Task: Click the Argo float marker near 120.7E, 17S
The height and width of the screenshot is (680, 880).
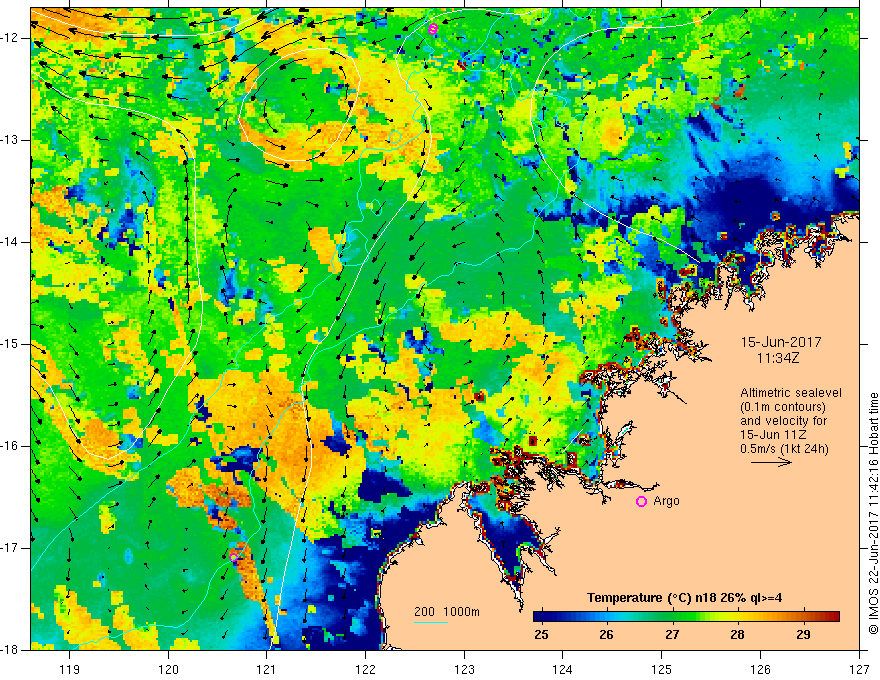Action: pyautogui.click(x=233, y=557)
